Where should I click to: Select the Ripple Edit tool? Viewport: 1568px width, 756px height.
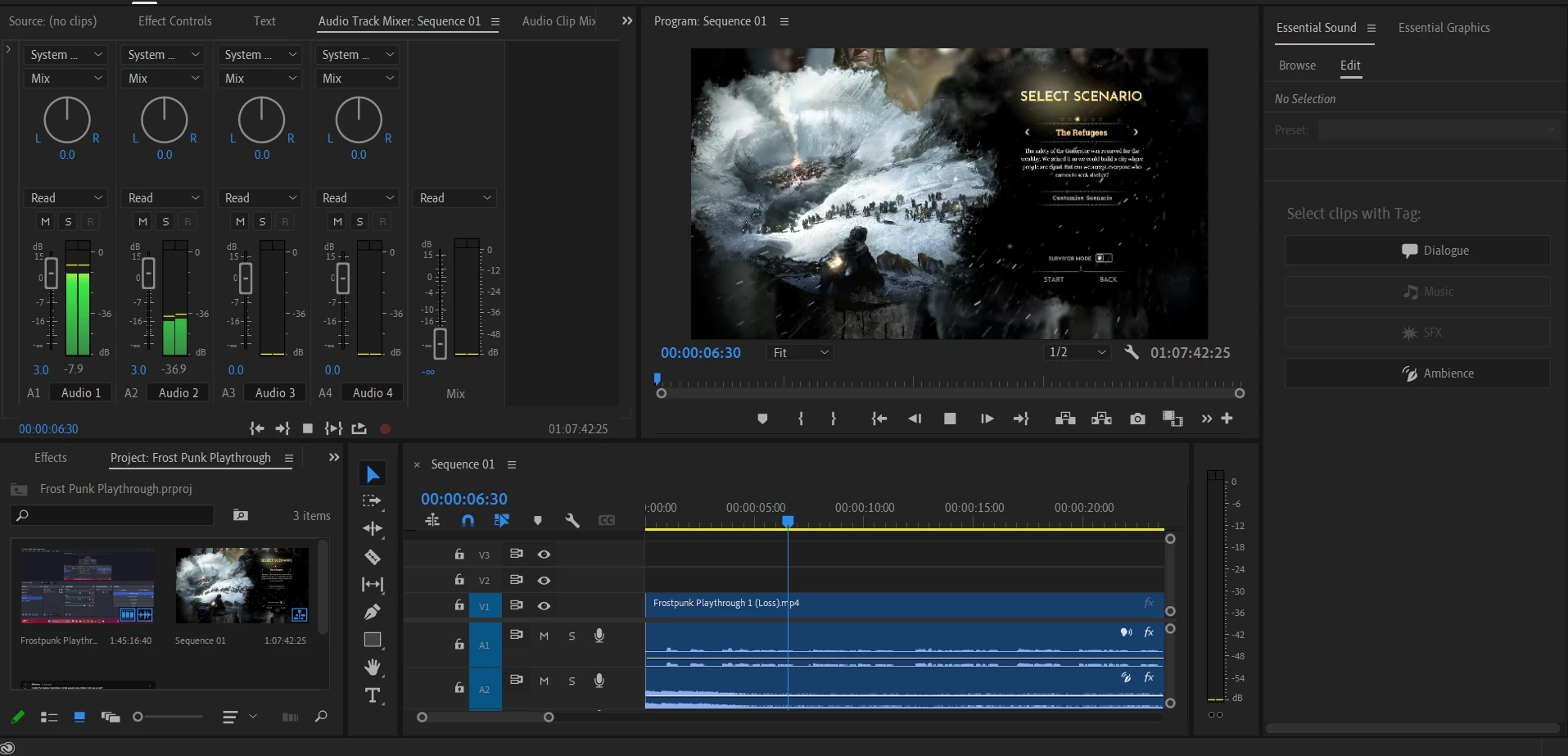(373, 529)
